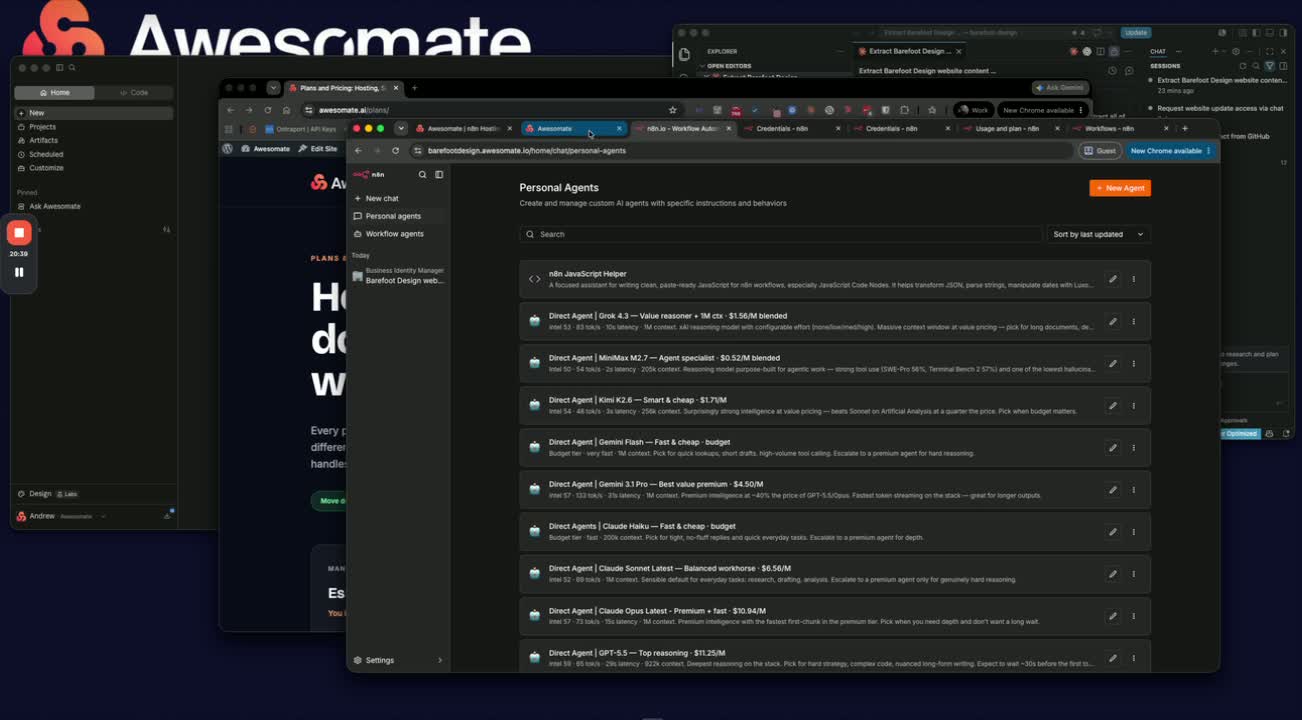Screen dimensions: 1302x720
Task: Edit the Gemini Flash Direct Agent
Action: 1113,448
